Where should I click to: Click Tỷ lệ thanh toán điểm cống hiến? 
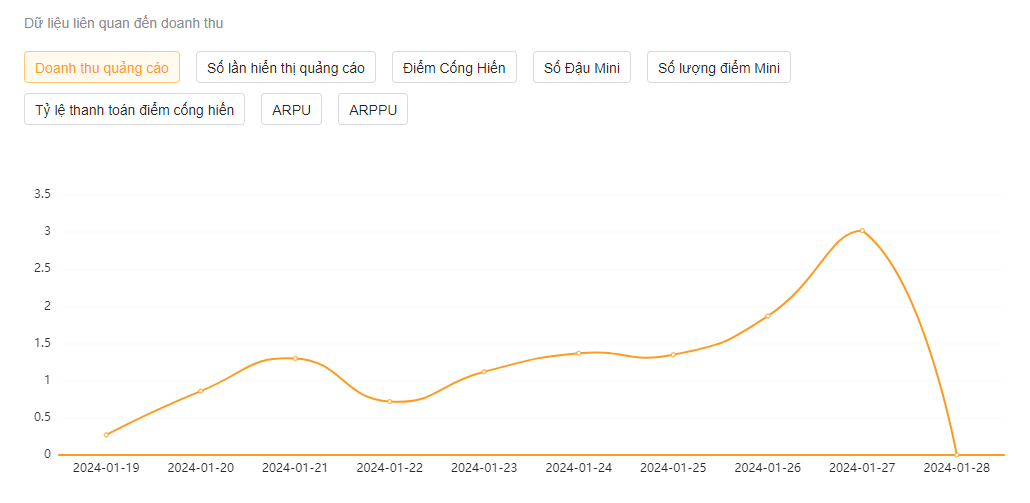click(134, 110)
